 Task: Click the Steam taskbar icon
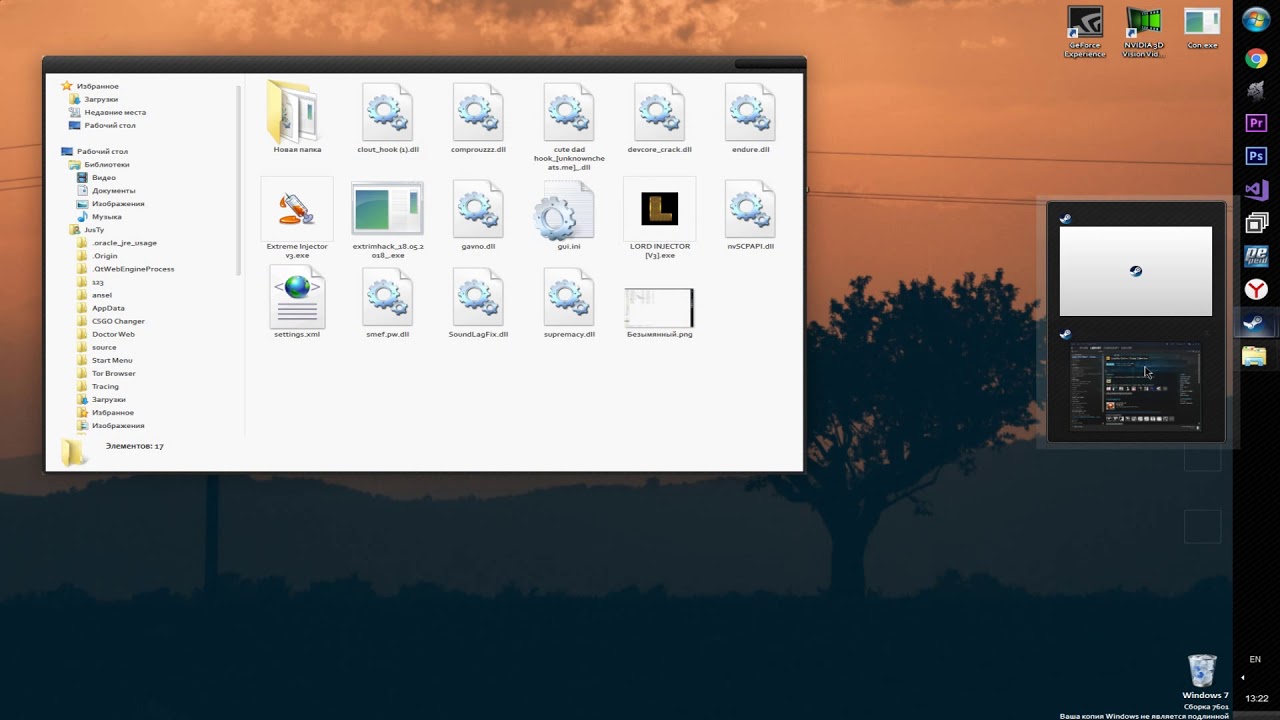click(x=1253, y=323)
